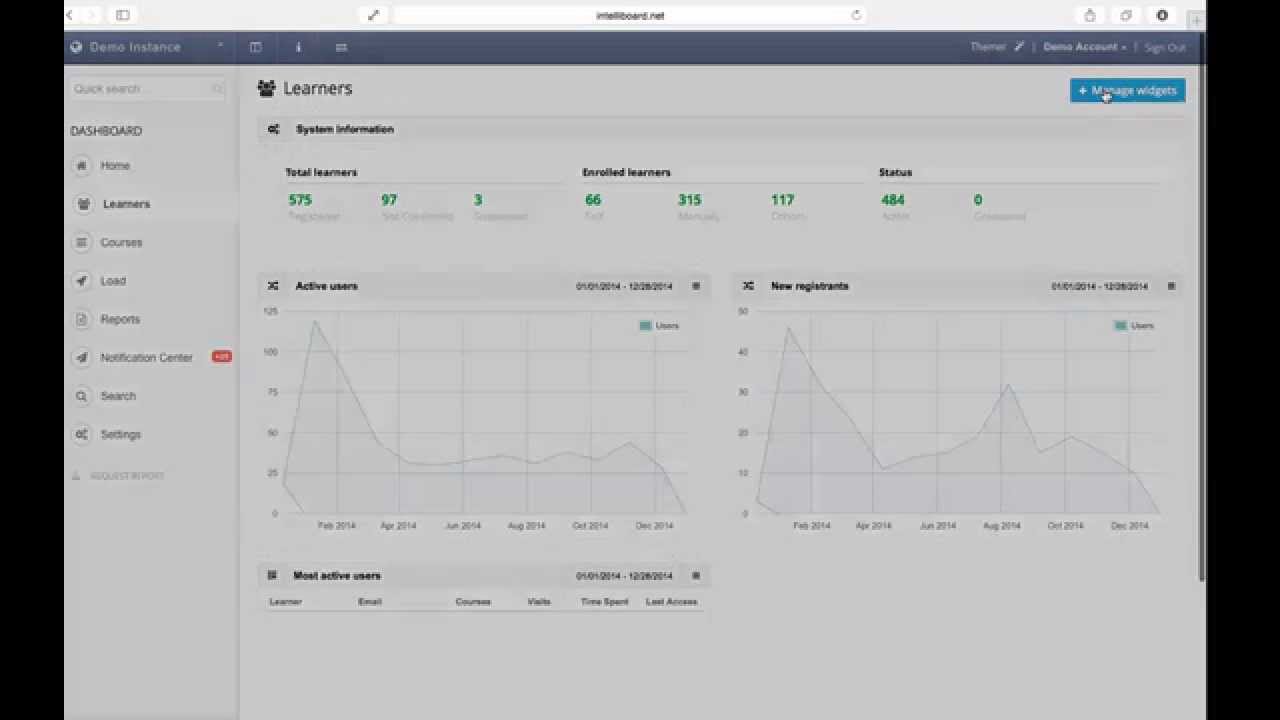Open the Demo Account dropdown menu
The height and width of the screenshot is (720, 1280).
point(1085,47)
